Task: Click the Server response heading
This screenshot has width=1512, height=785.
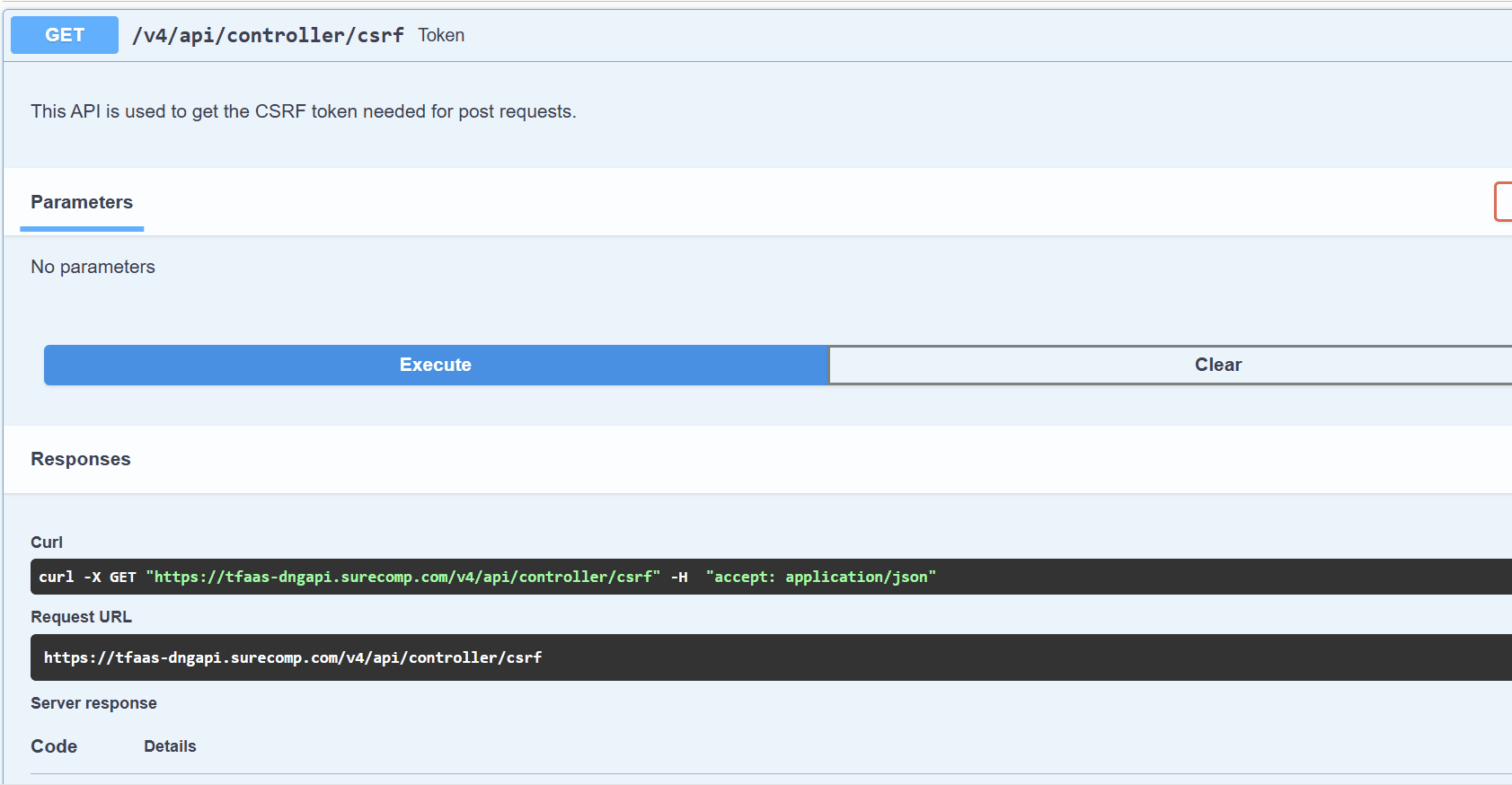Action: [x=93, y=703]
